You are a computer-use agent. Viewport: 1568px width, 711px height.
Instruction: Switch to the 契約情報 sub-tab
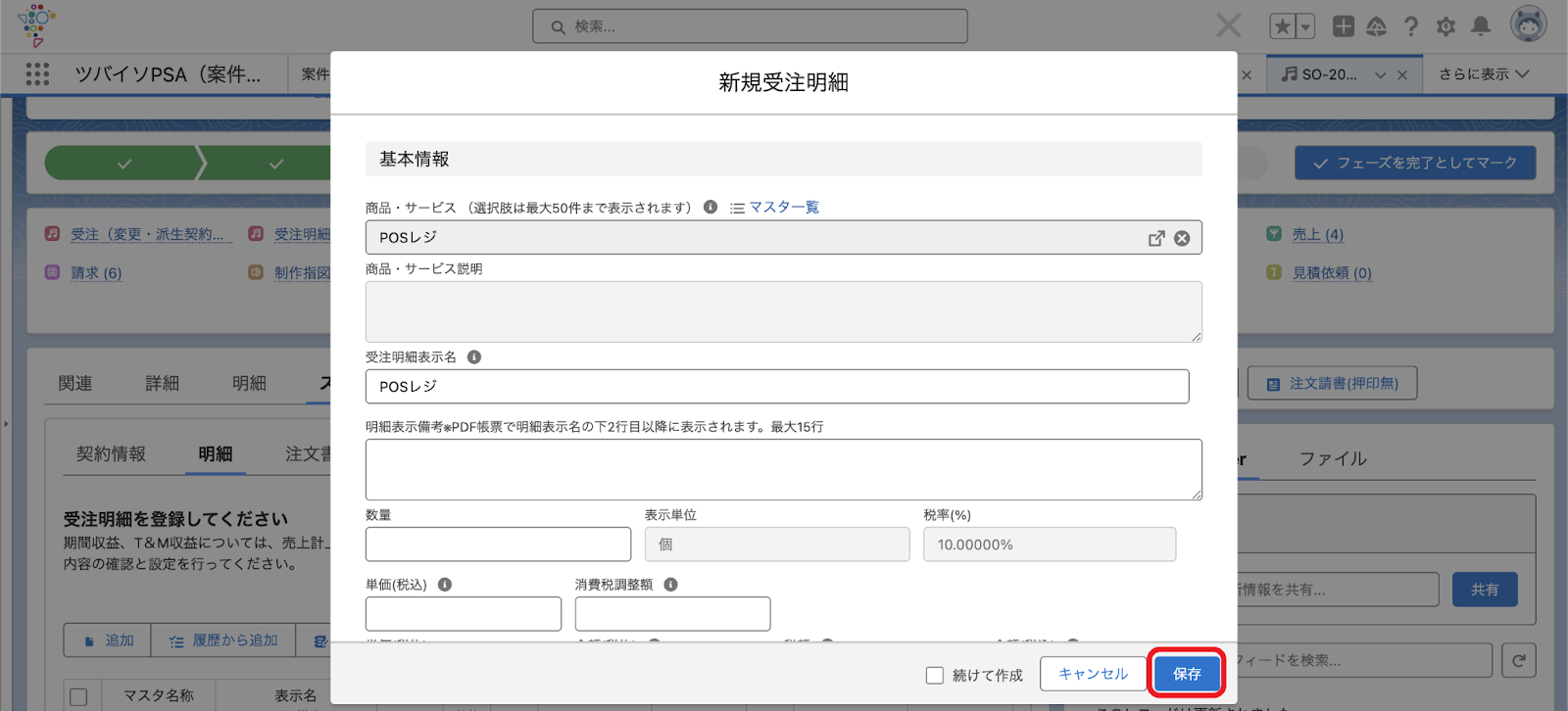click(111, 453)
